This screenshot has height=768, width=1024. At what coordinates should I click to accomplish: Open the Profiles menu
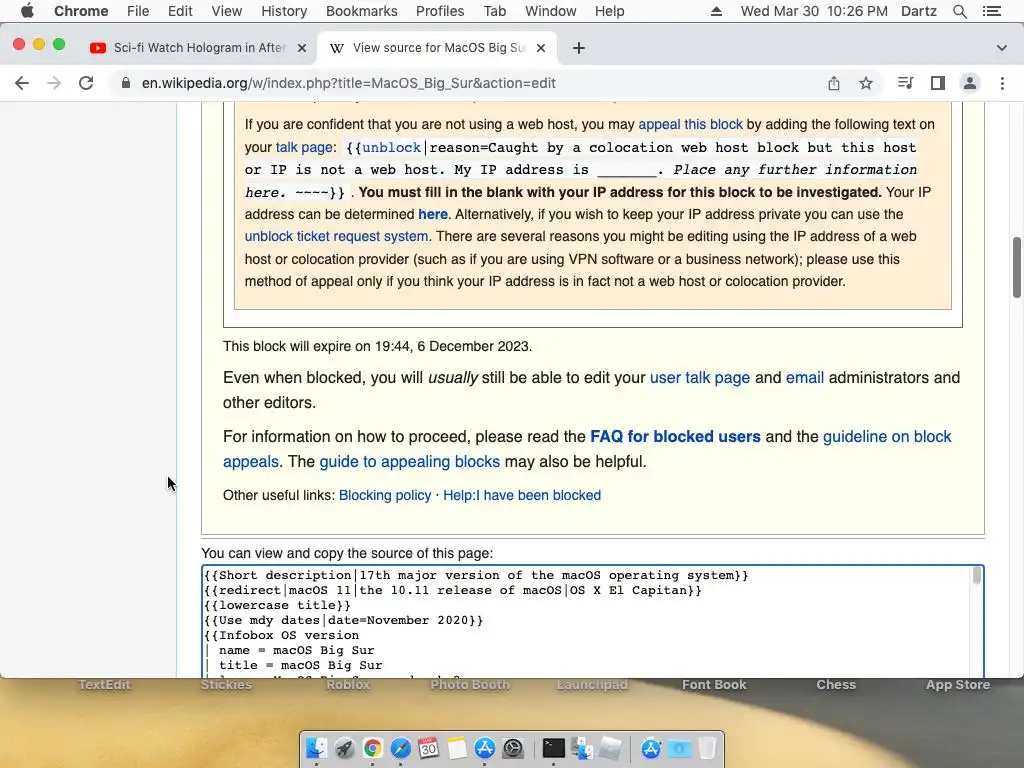pyautogui.click(x=440, y=11)
